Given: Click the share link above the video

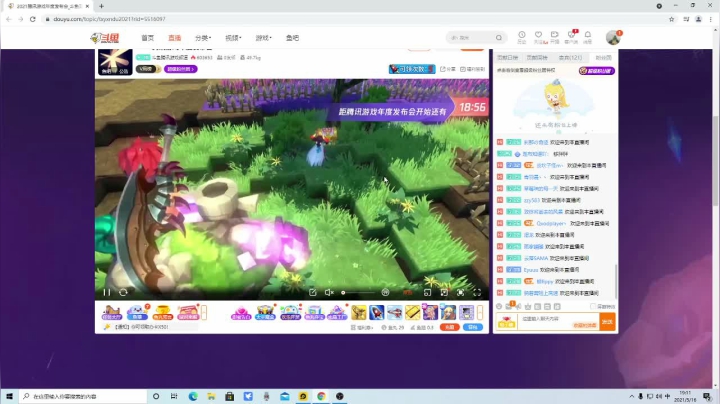Looking at the screenshot, I should 448,69.
